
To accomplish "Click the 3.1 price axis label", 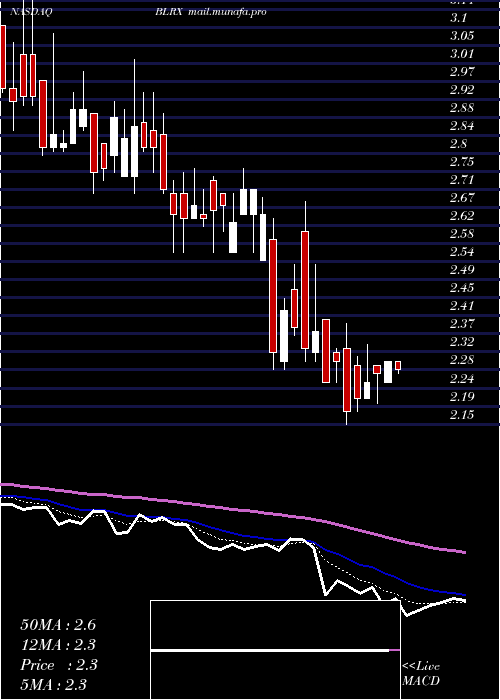I will [x=459, y=18].
